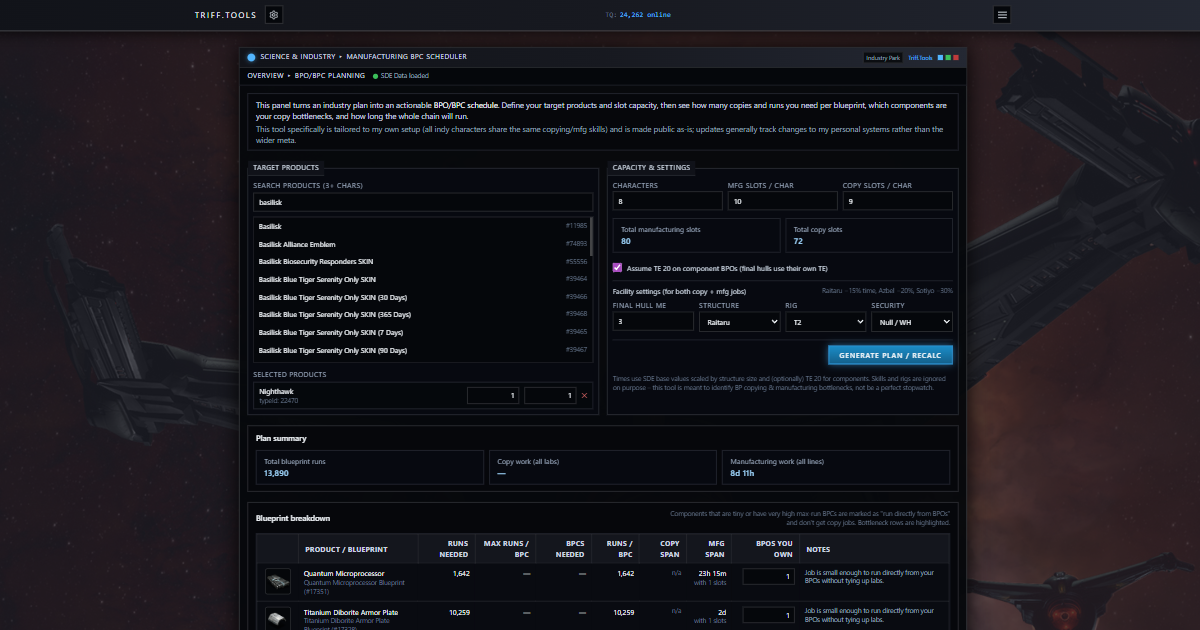The image size is (1200, 630).
Task: Open the Triff.Tools link in the panel header
Action: tap(920, 58)
